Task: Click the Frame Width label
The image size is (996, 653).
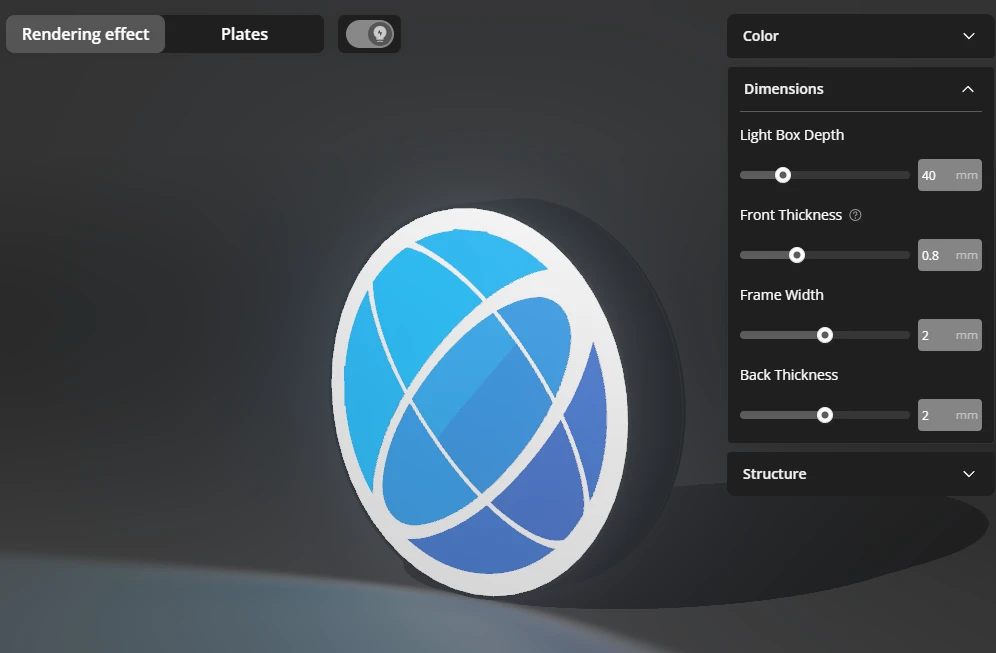Action: pos(782,295)
